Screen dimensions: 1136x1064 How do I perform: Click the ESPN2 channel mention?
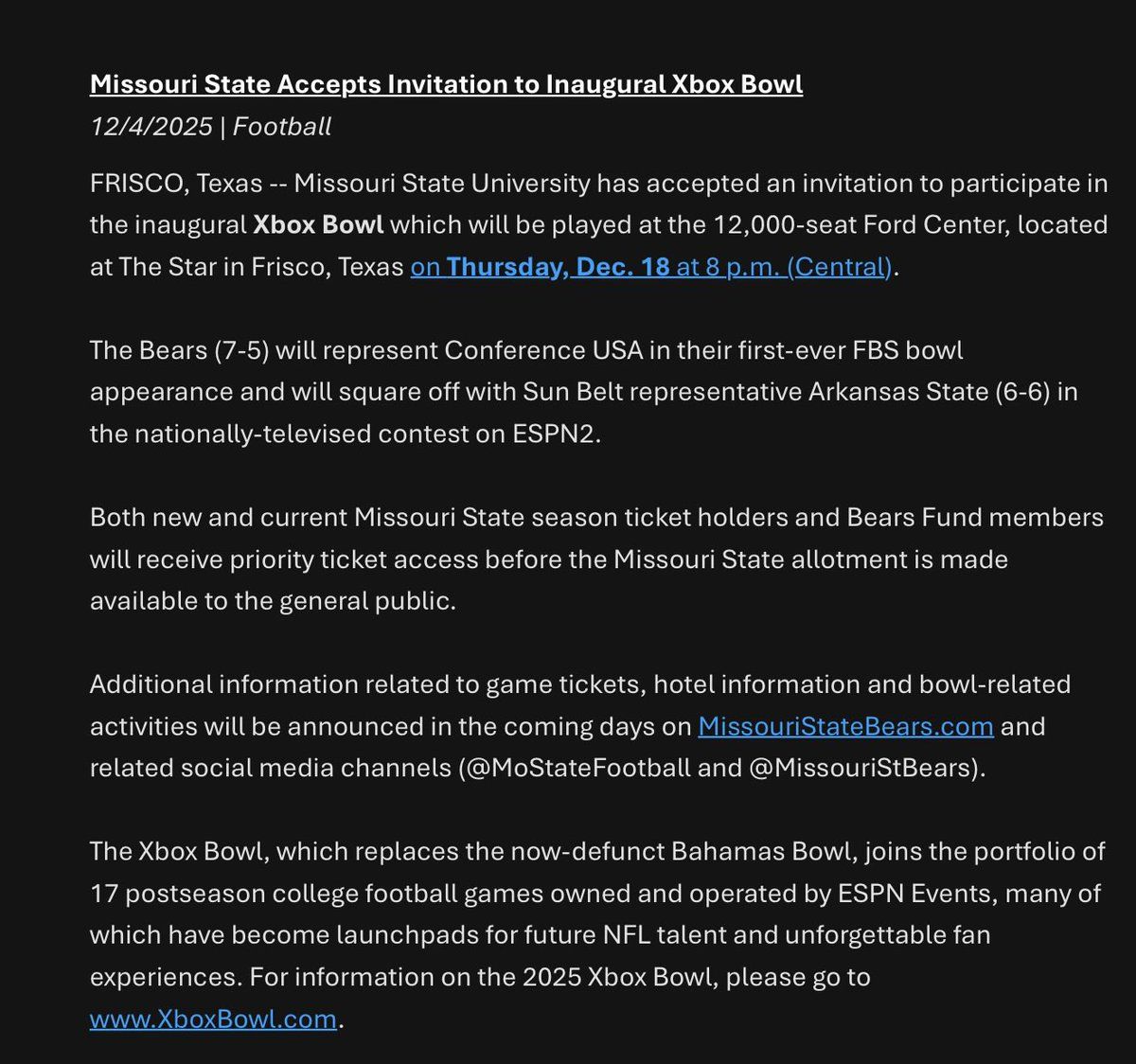click(x=556, y=434)
